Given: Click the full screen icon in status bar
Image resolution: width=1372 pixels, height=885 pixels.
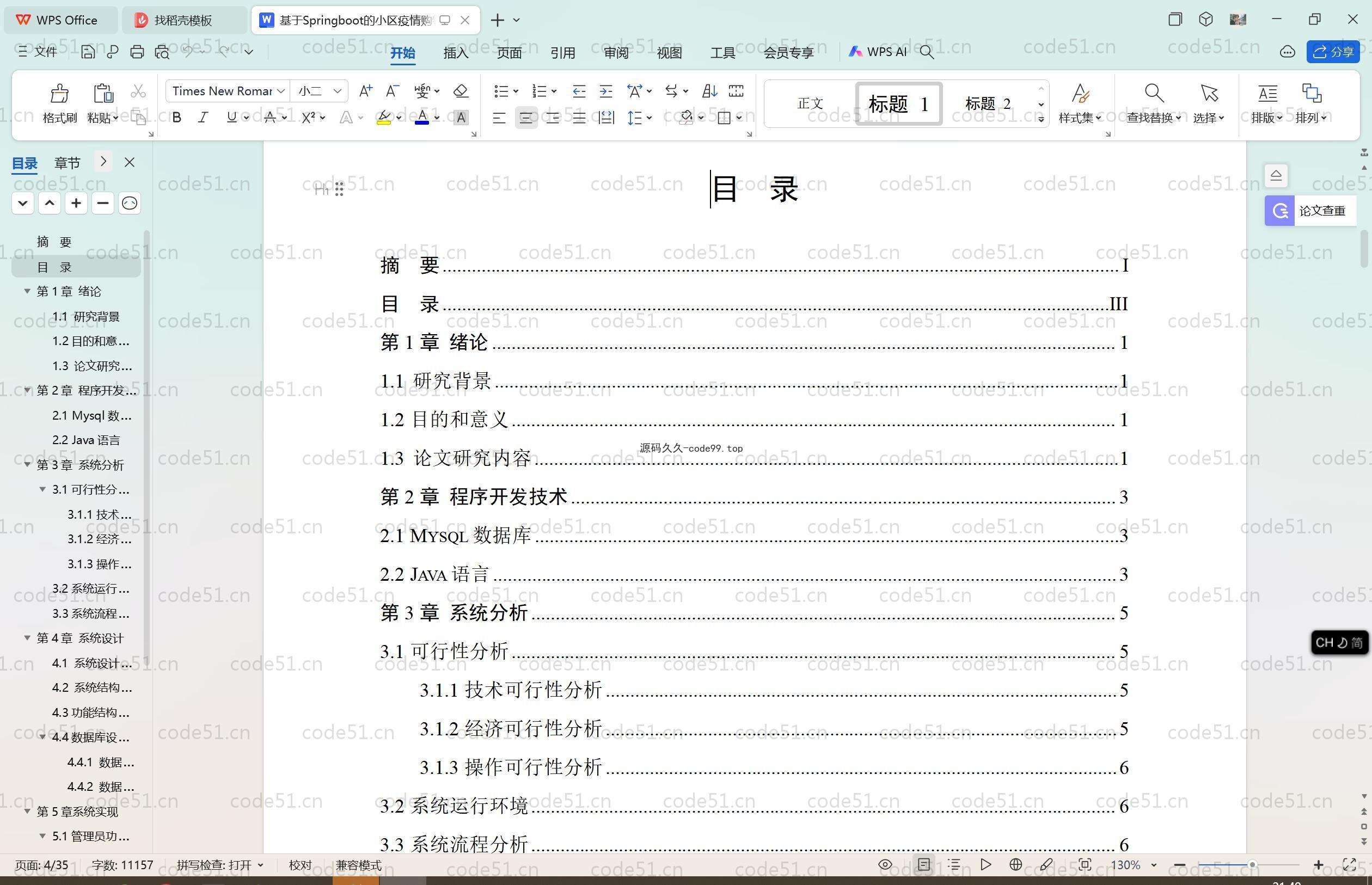Looking at the screenshot, I should point(1350,864).
